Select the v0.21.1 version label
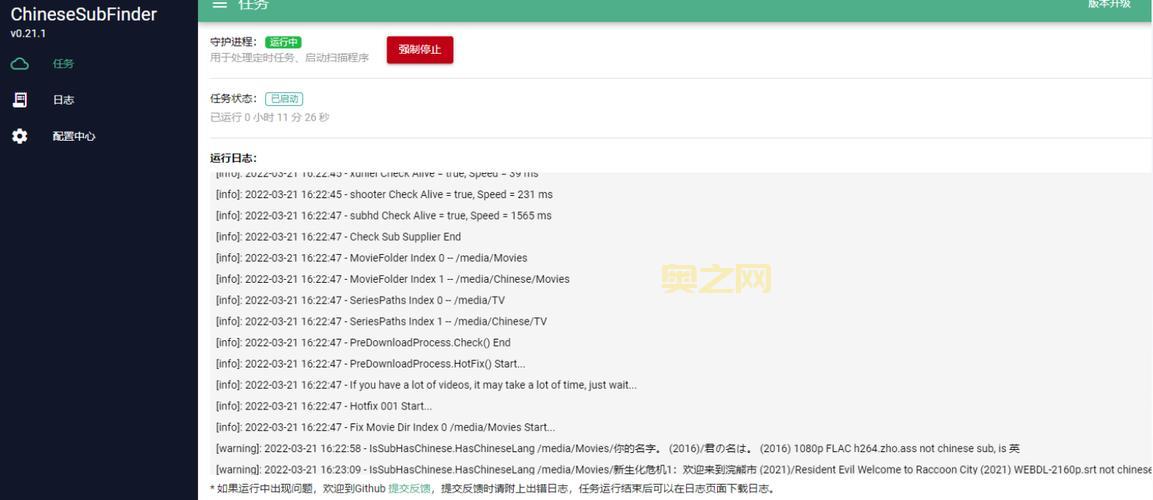1153x500 pixels. 29,34
